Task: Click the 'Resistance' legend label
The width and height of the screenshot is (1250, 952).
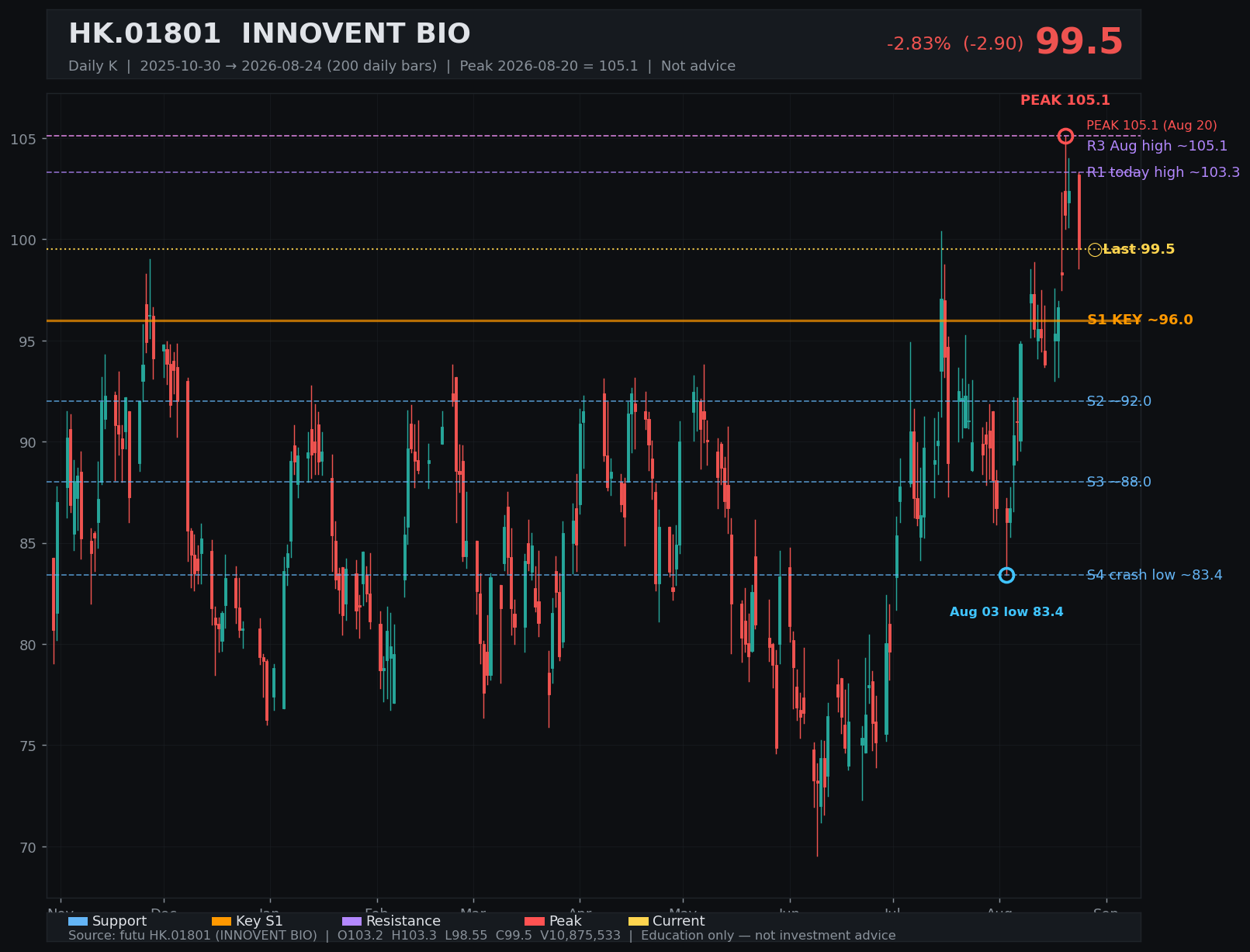Action: pos(403,921)
